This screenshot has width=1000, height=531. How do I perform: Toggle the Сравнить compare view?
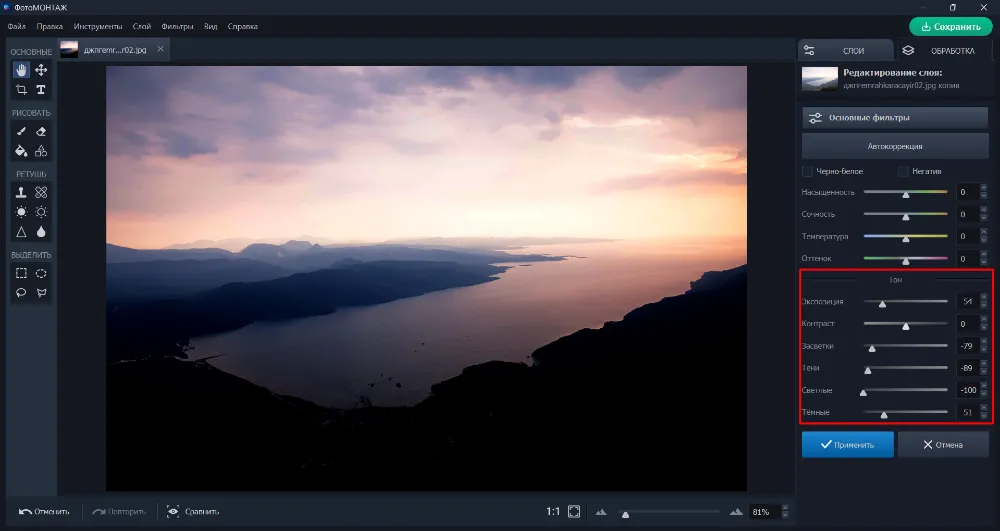tap(193, 511)
